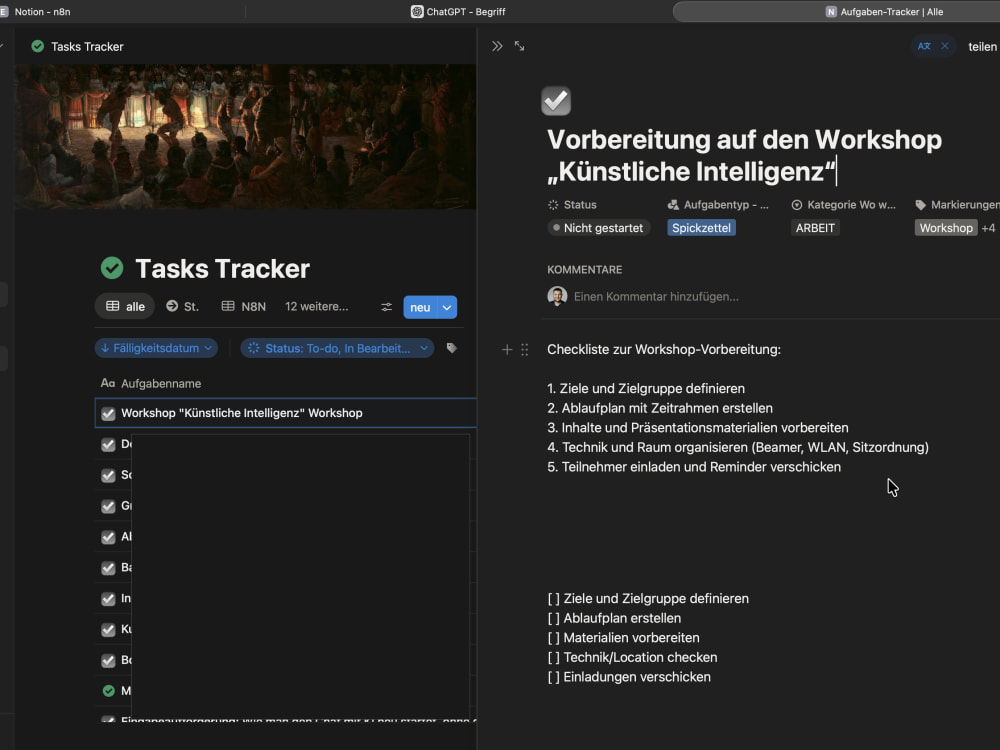Open the Kategorie Wo w... property label
Viewport: 1000px width, 750px height.
844,205
